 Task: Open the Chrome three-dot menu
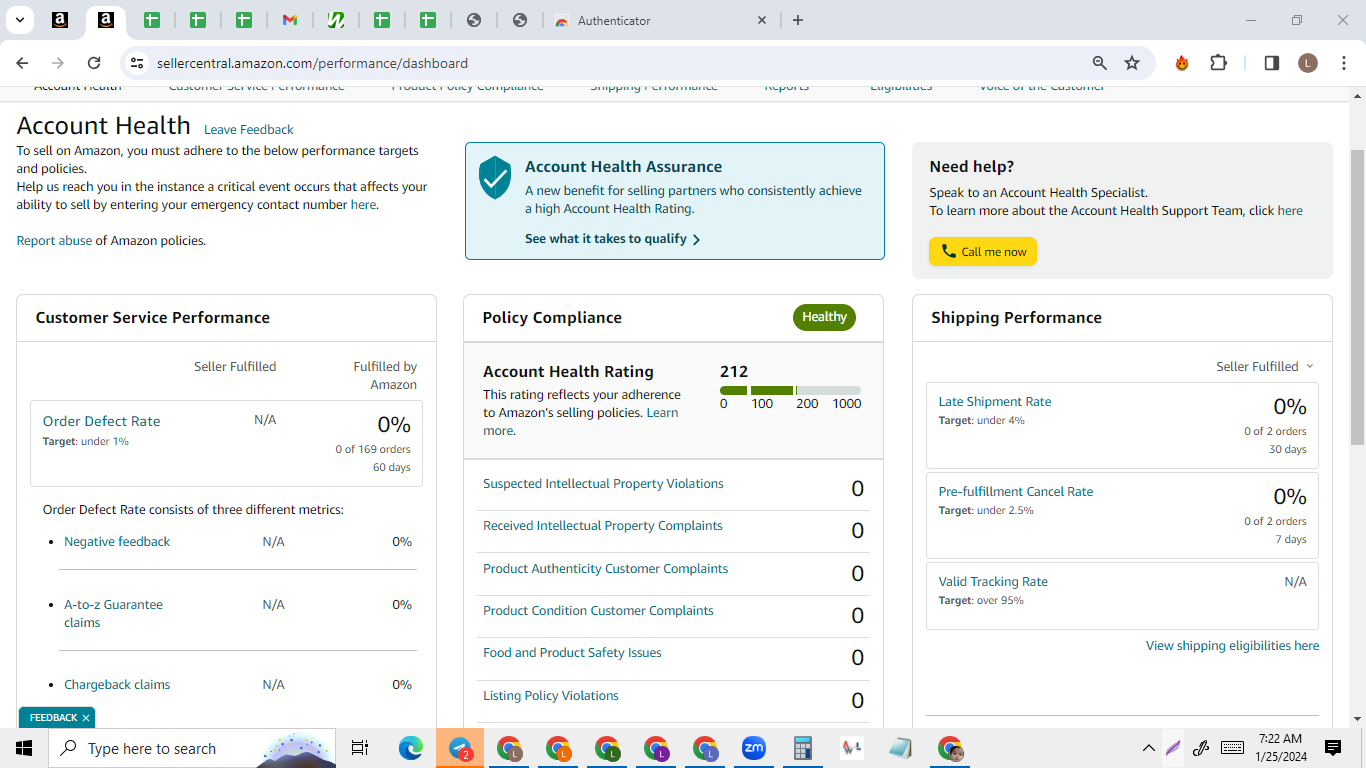[1344, 63]
